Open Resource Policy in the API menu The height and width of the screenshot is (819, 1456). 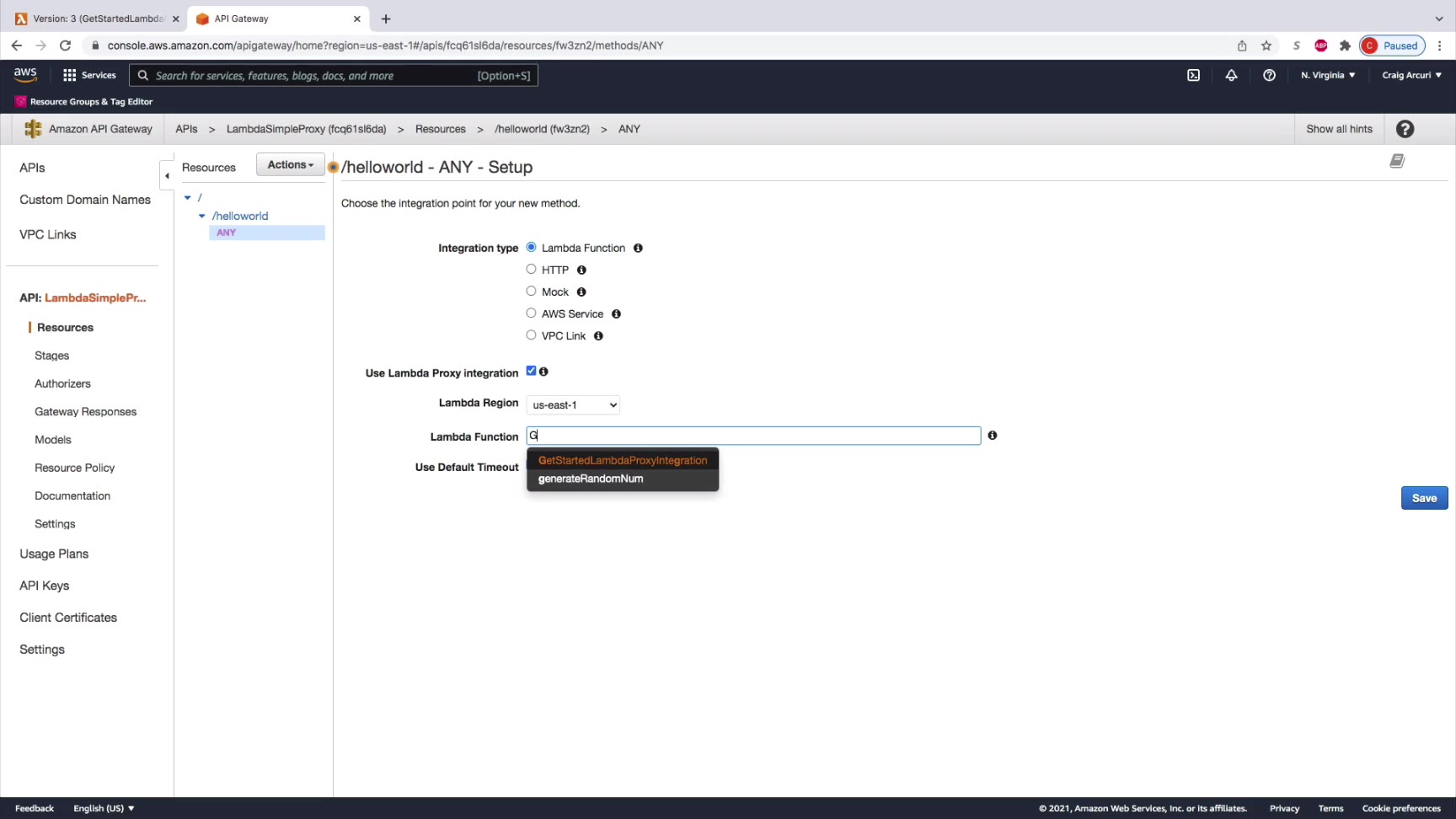[x=74, y=468]
